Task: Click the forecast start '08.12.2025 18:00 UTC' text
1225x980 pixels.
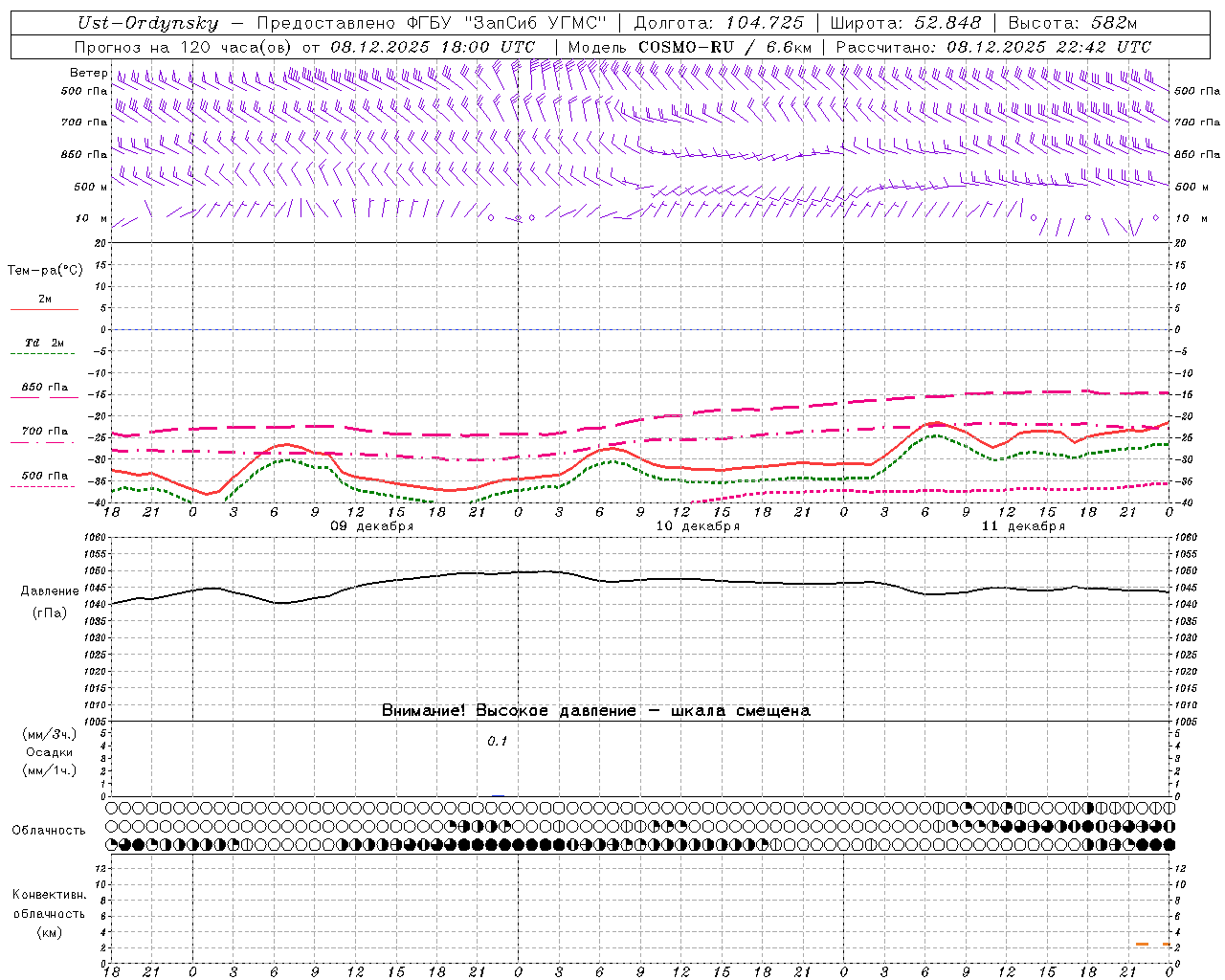Action: pos(433,47)
